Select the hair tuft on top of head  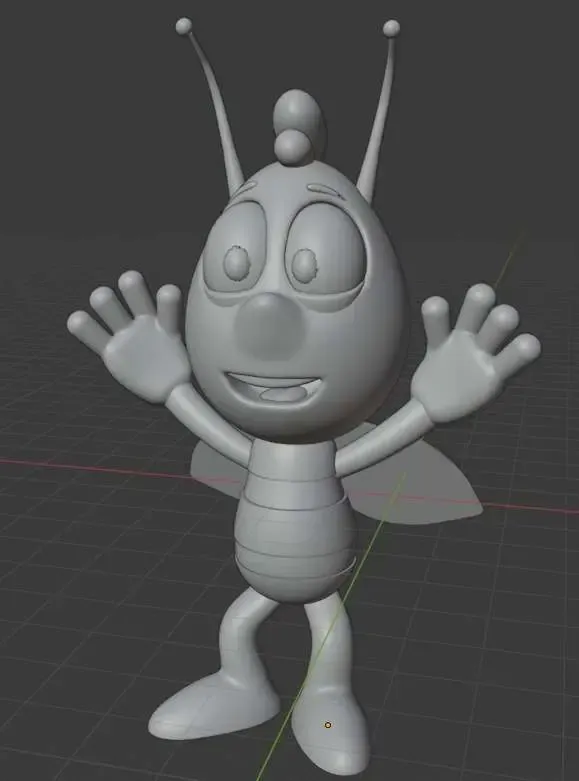299,127
